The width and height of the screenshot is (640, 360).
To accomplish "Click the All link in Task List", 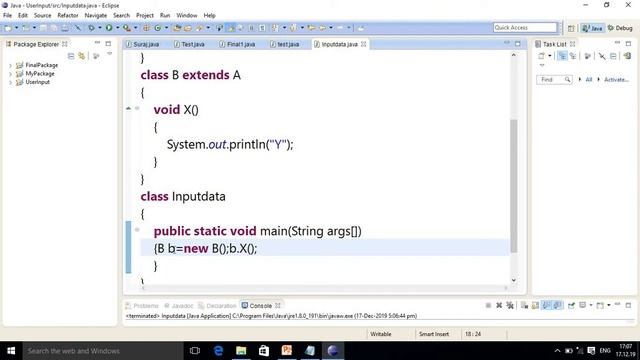I will (589, 80).
